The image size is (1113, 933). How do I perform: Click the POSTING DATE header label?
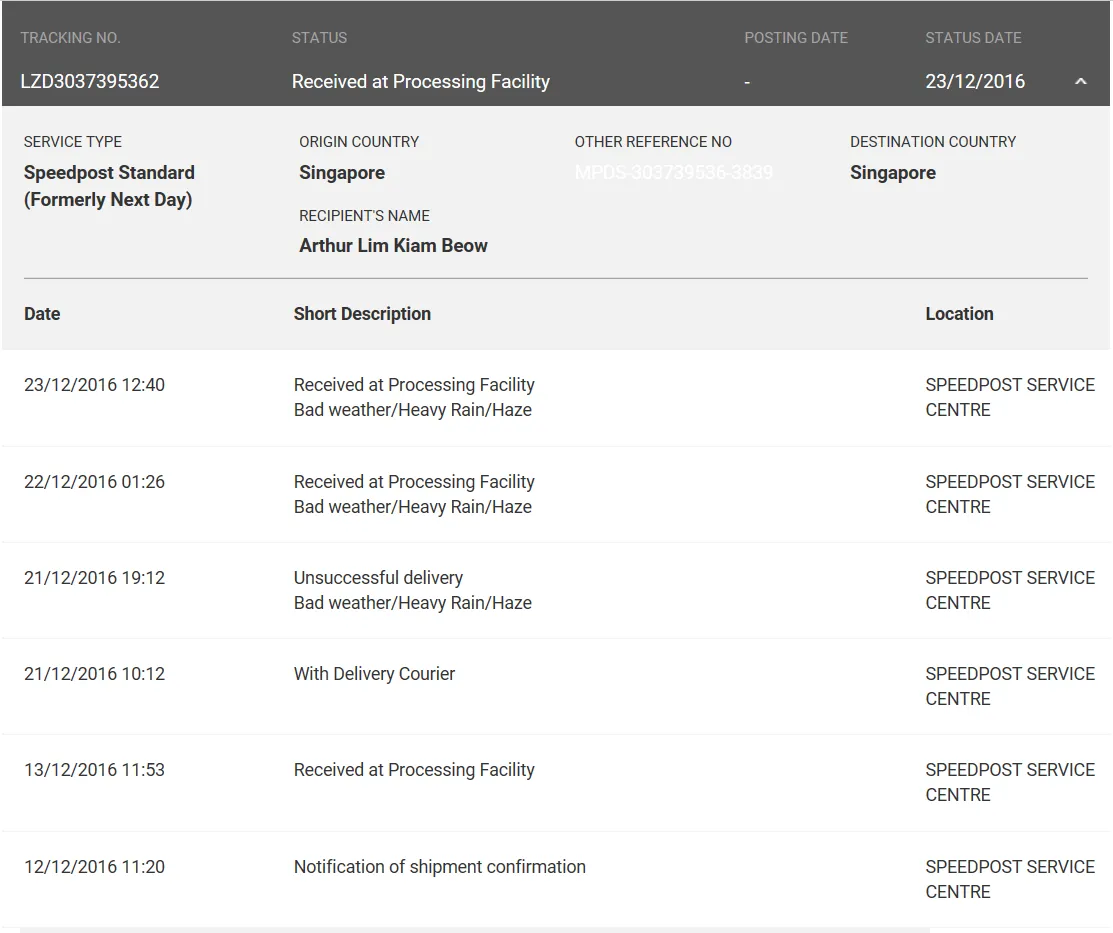[795, 38]
